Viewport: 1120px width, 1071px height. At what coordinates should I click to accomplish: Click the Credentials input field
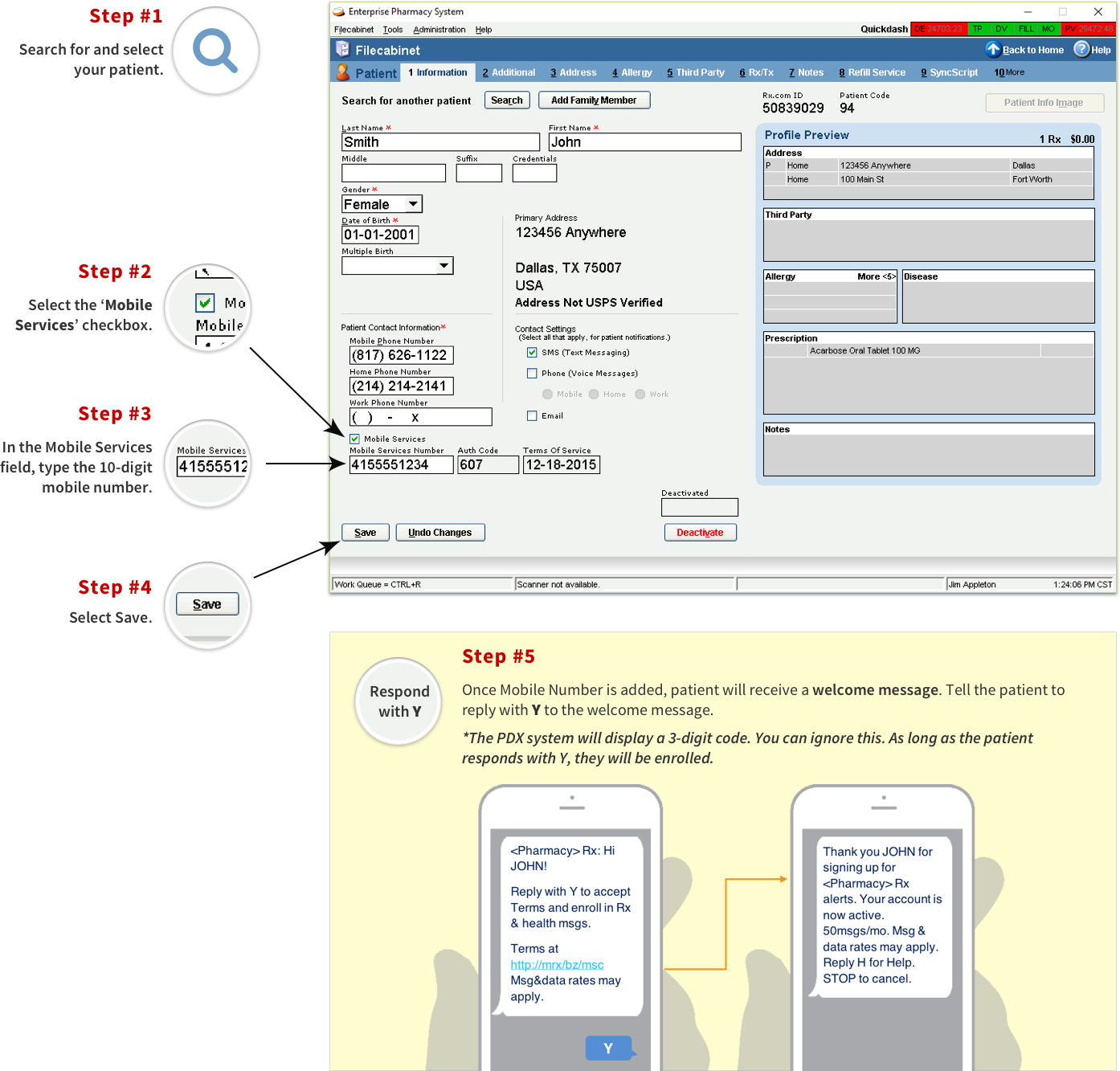tap(535, 173)
